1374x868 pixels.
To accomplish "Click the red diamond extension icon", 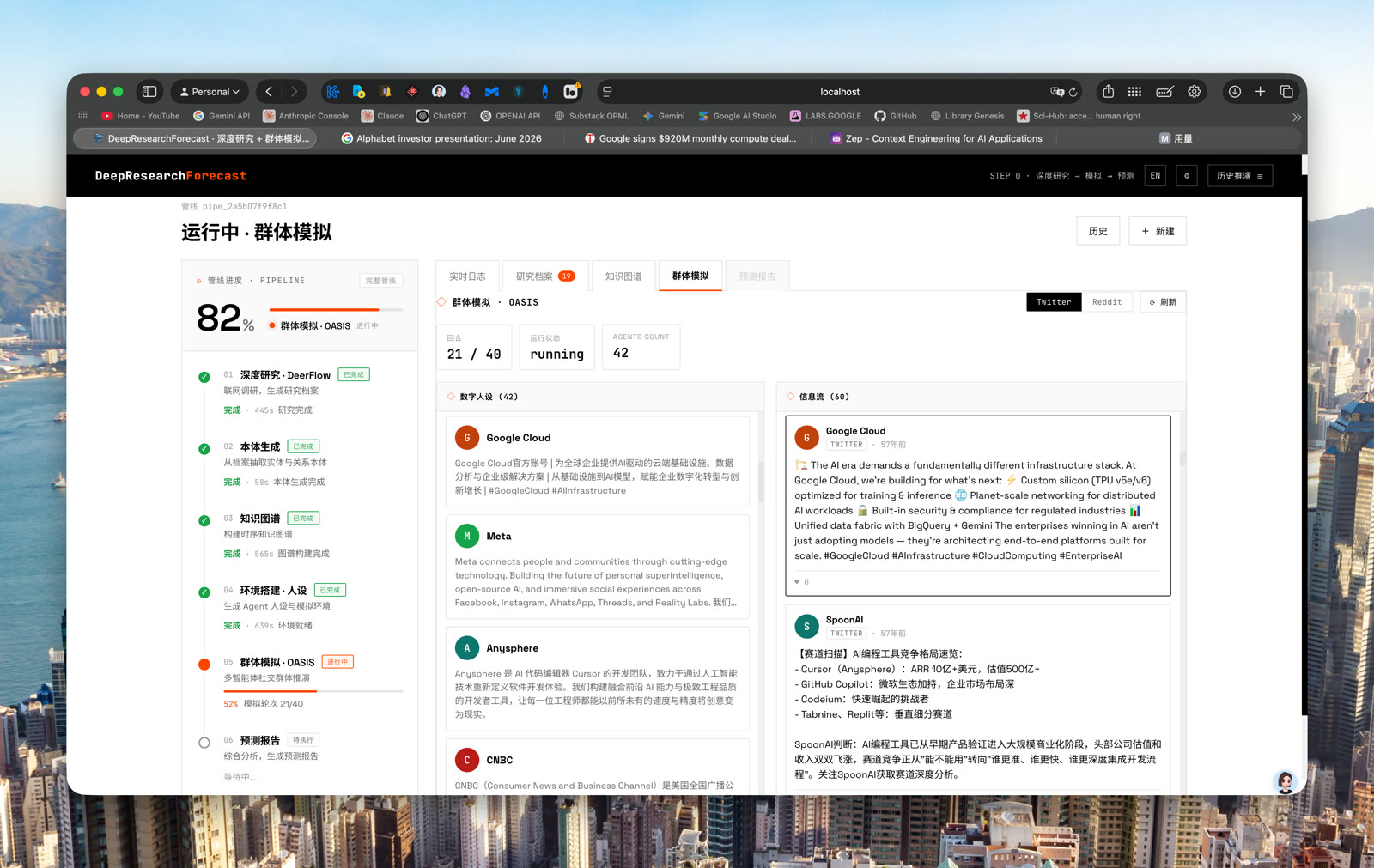I will [412, 92].
